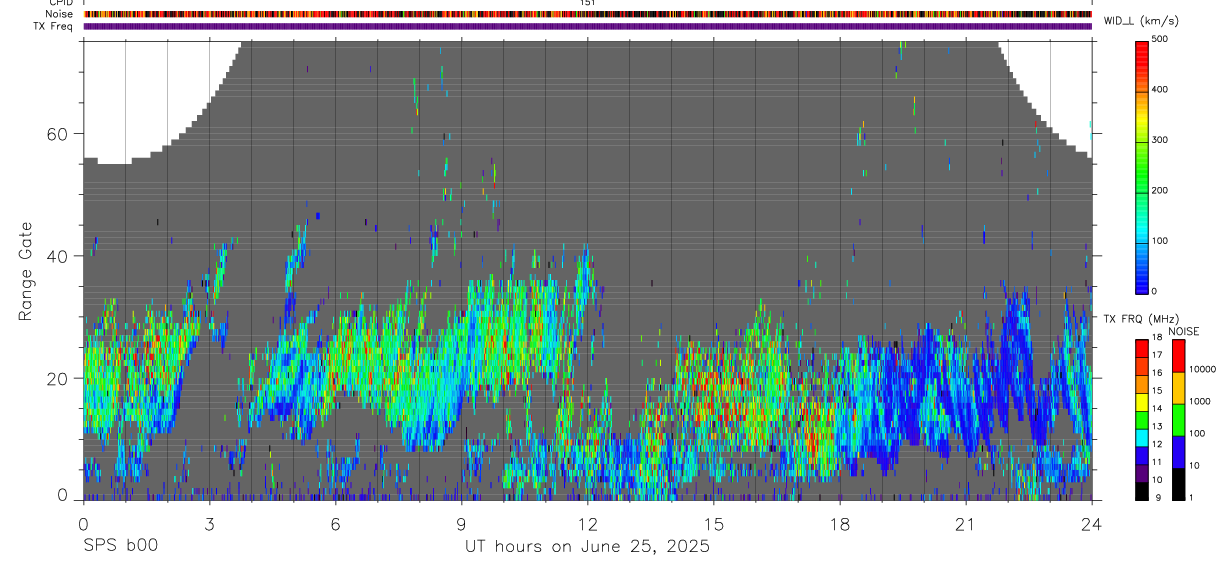Click the 200 value on the width colorbar
This screenshot has height=567, width=1228.
[x=1160, y=190]
